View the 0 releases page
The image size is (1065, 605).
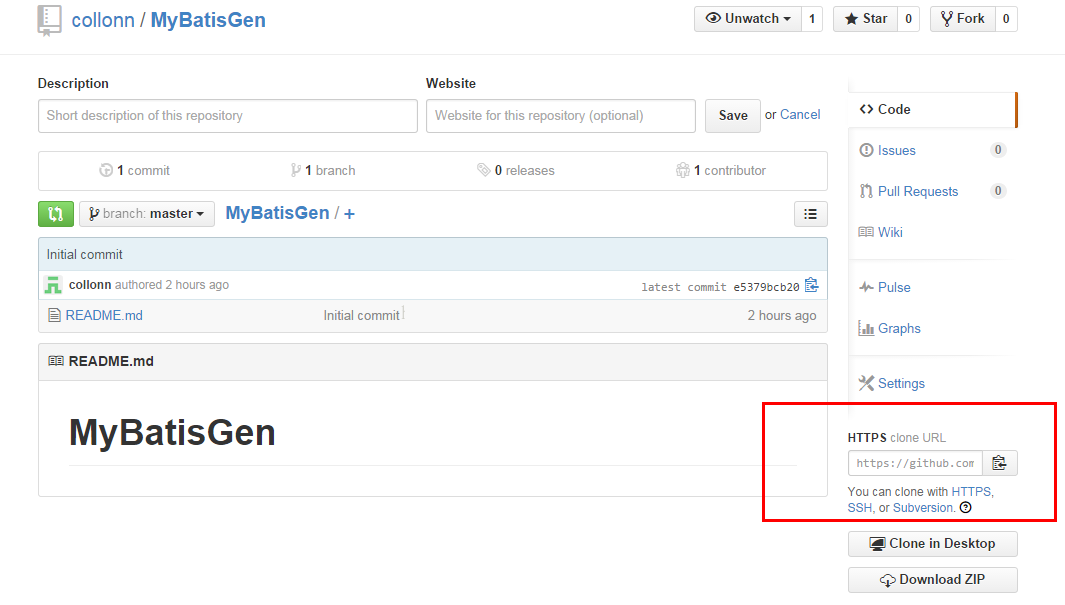[516, 170]
